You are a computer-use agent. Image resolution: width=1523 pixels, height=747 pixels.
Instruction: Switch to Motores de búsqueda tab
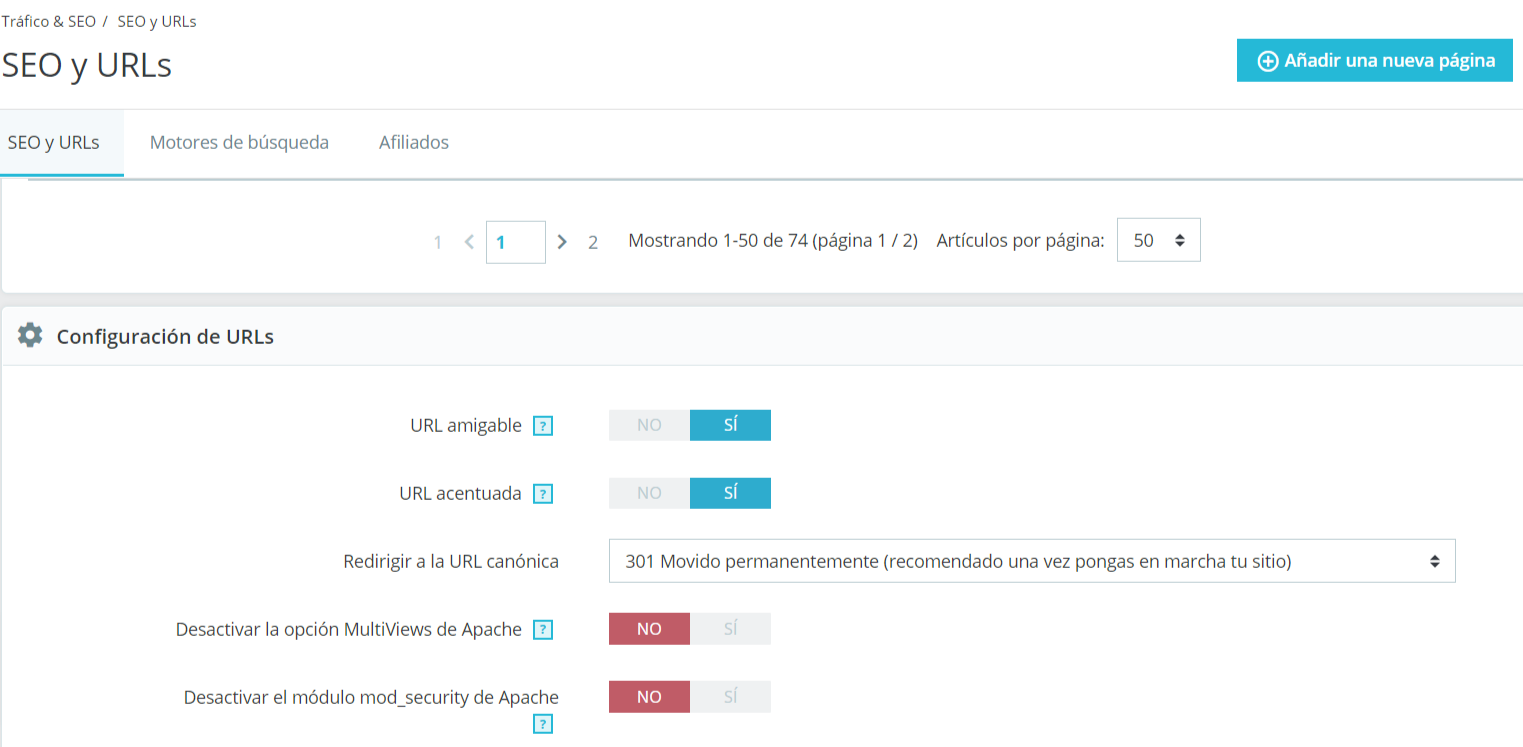[x=239, y=142]
